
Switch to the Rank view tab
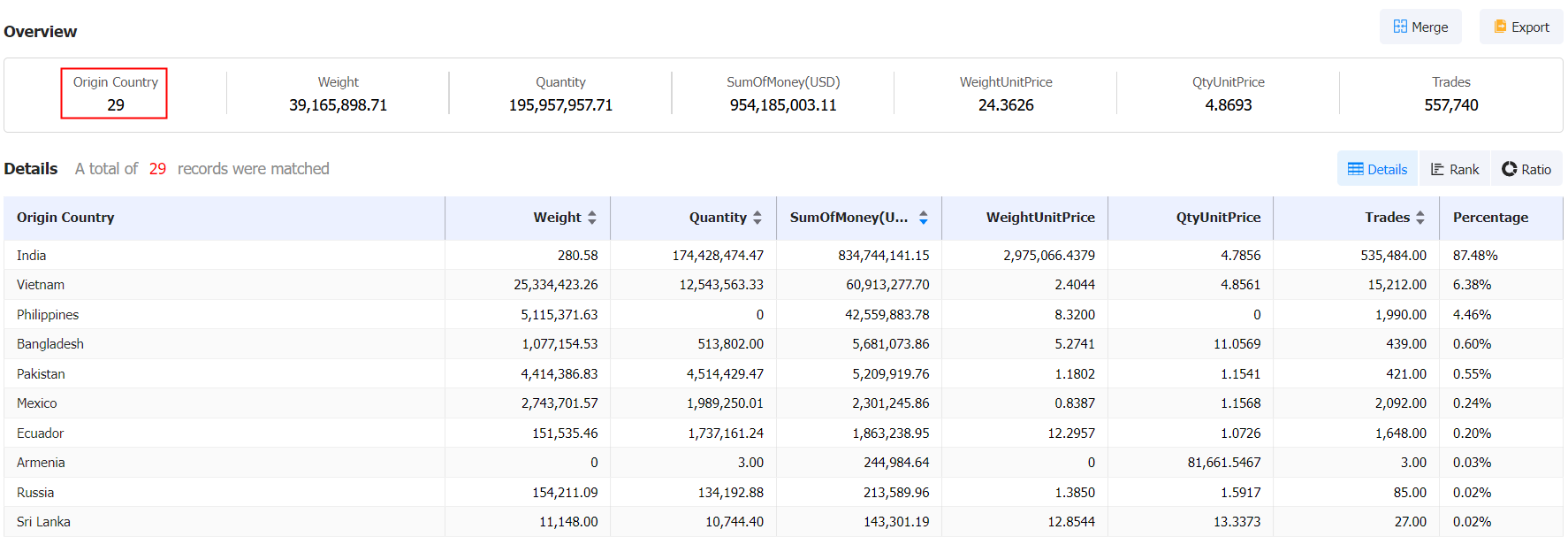pyautogui.click(x=1455, y=169)
